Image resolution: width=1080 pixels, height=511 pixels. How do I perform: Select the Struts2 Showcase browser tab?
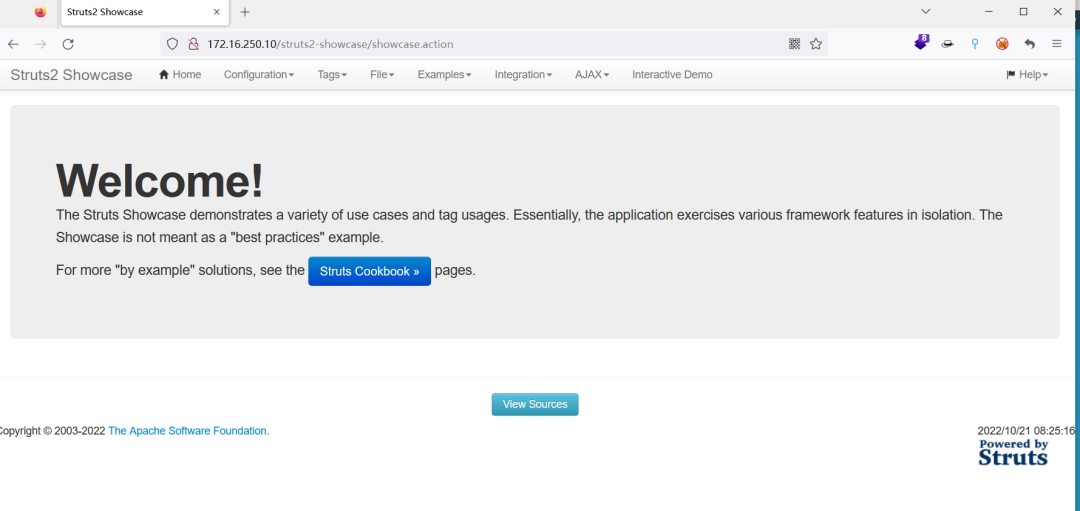coord(143,12)
